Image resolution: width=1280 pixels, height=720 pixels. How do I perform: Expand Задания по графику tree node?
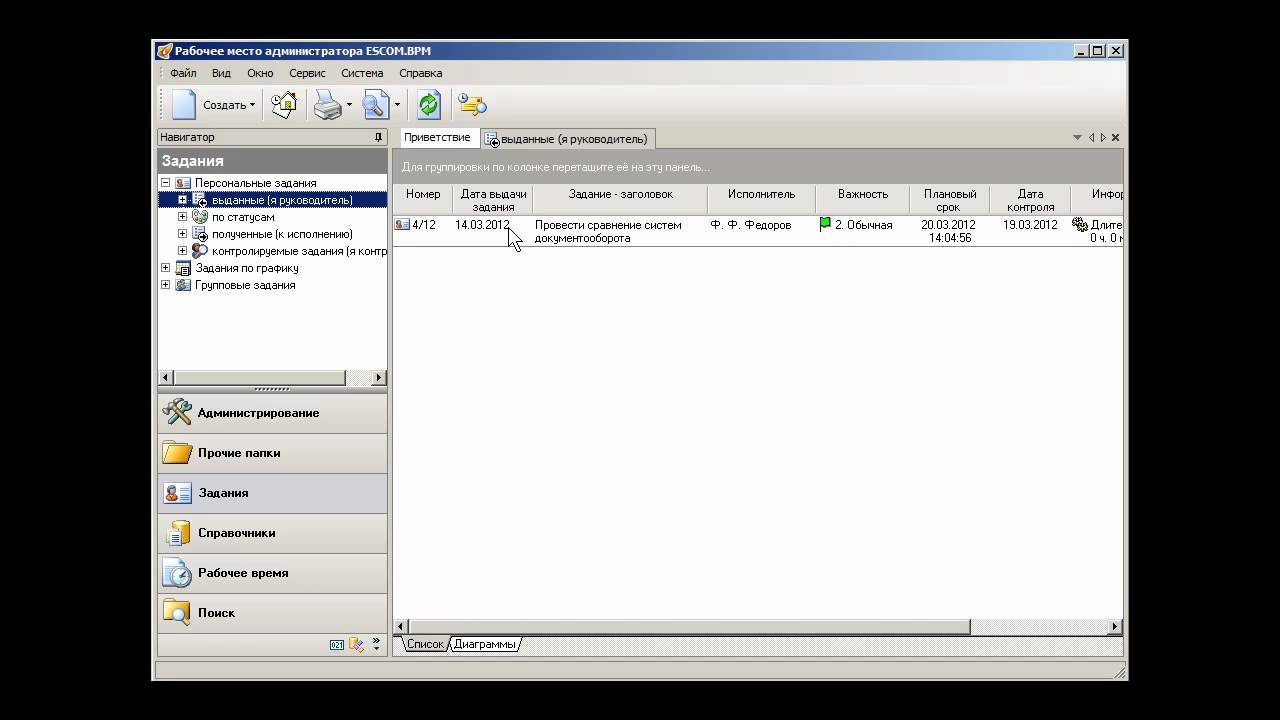tap(166, 268)
